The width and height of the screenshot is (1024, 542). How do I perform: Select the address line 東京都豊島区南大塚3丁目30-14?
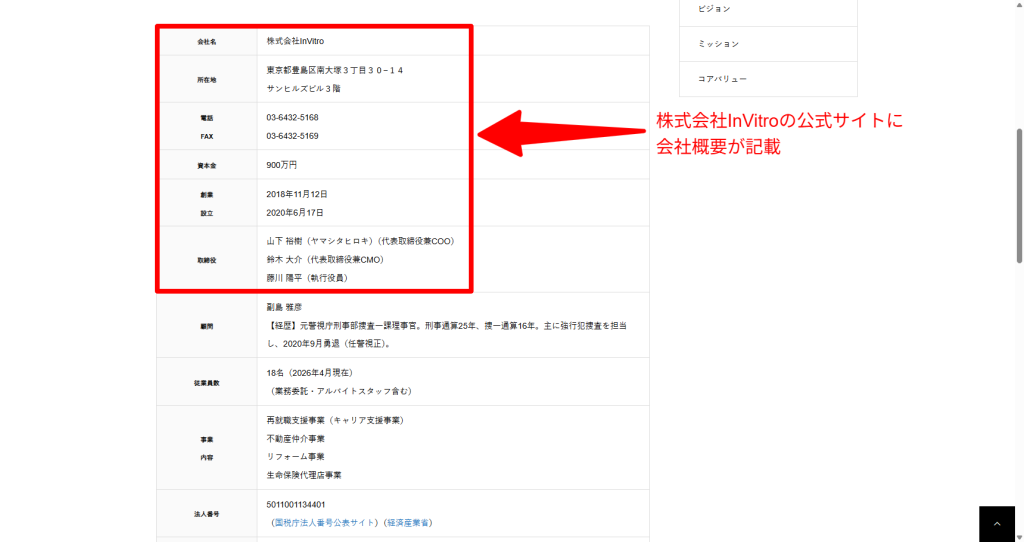click(x=334, y=70)
